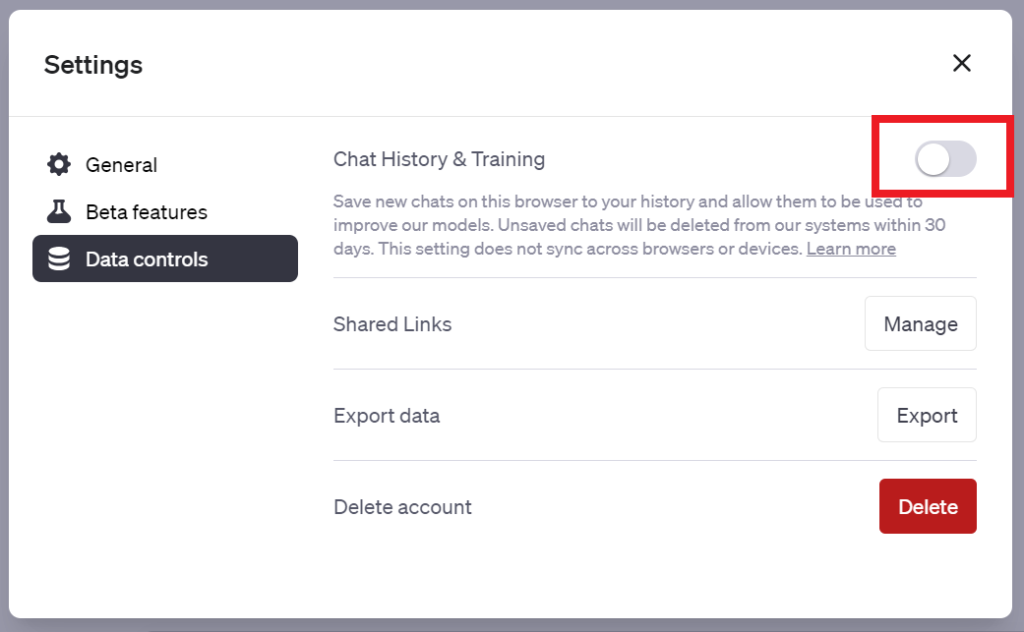Image resolution: width=1024 pixels, height=632 pixels.
Task: Click the Shared Links row label
Action: (x=392, y=324)
